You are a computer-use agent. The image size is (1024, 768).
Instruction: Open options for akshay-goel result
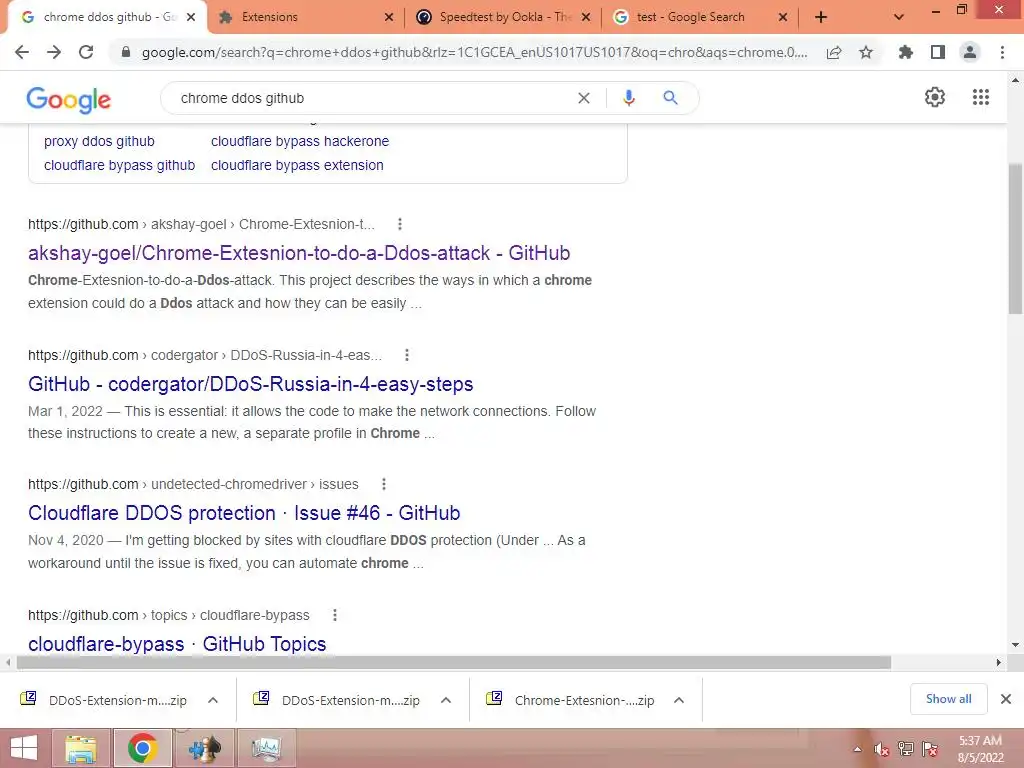(x=400, y=224)
